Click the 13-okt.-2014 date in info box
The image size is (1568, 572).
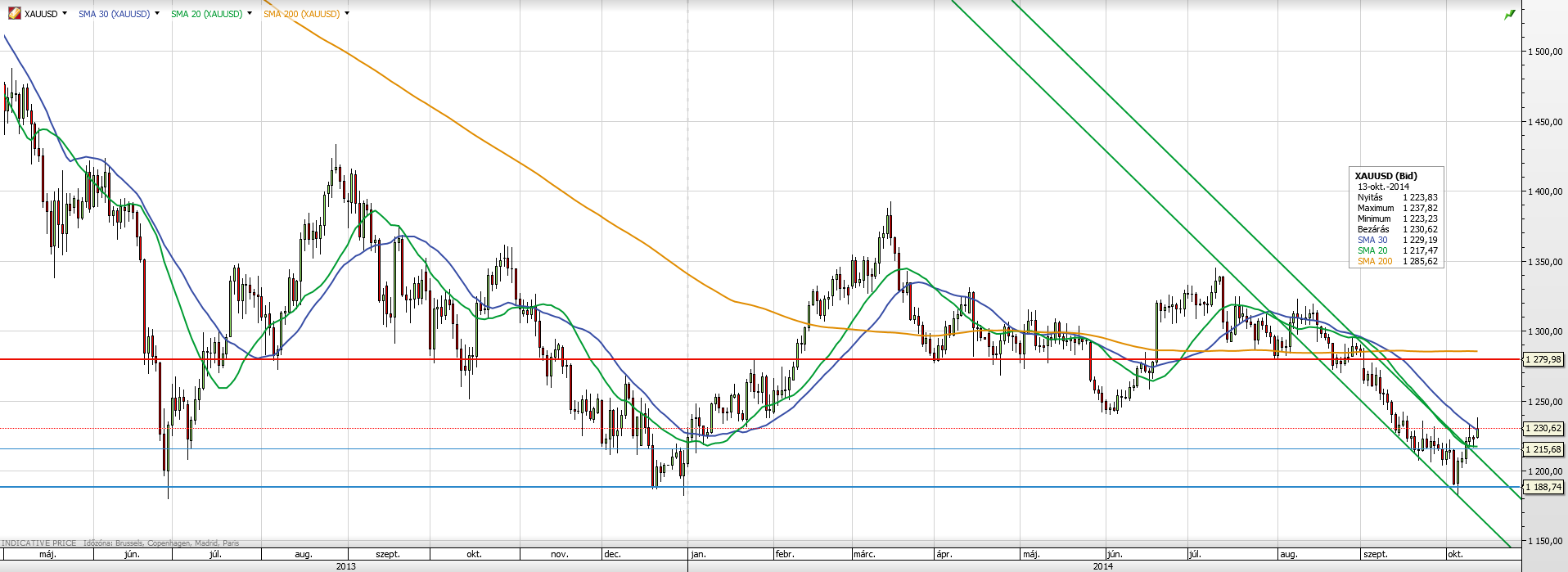(1383, 187)
